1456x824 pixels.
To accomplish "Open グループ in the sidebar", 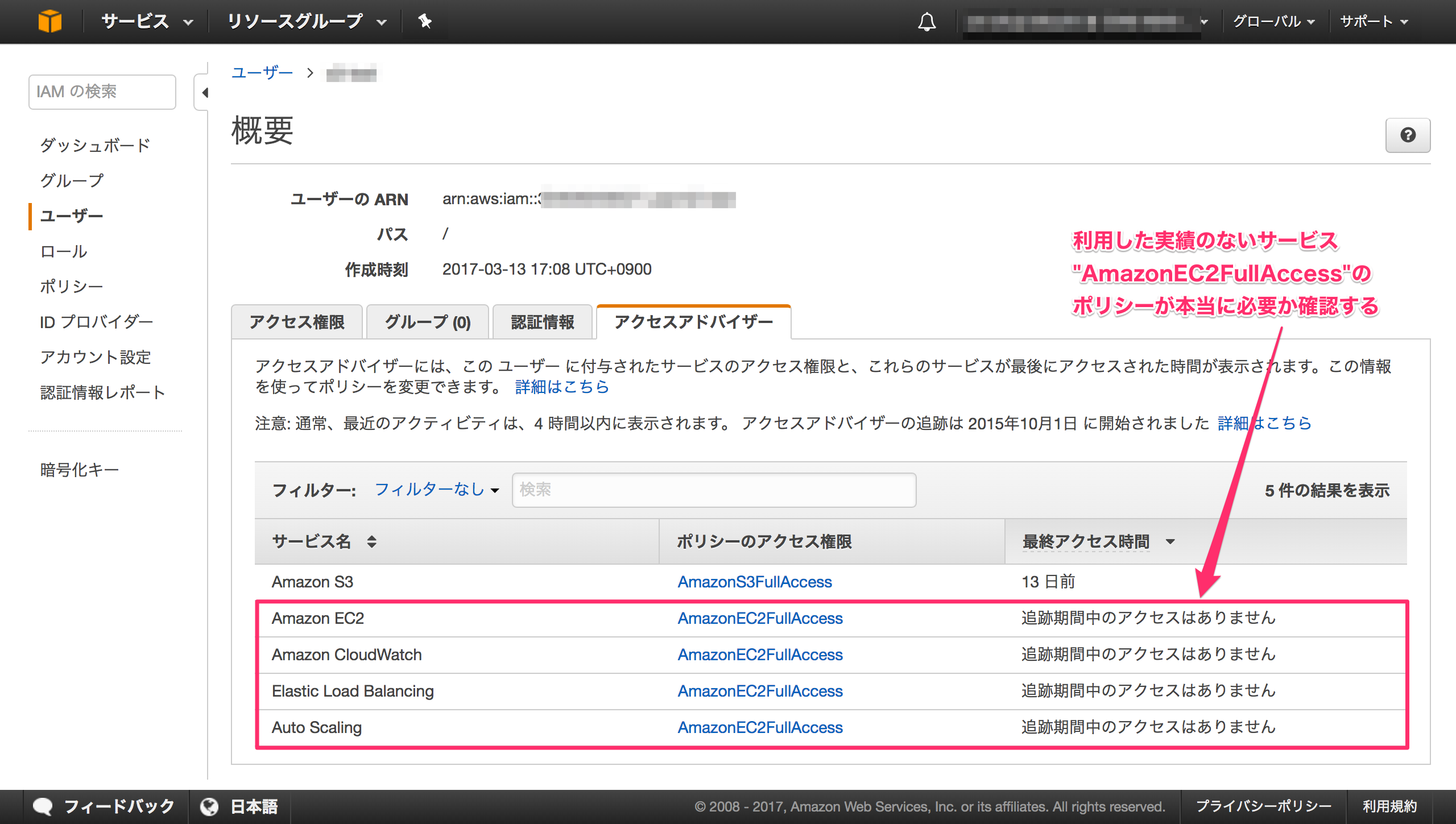I will (x=72, y=180).
